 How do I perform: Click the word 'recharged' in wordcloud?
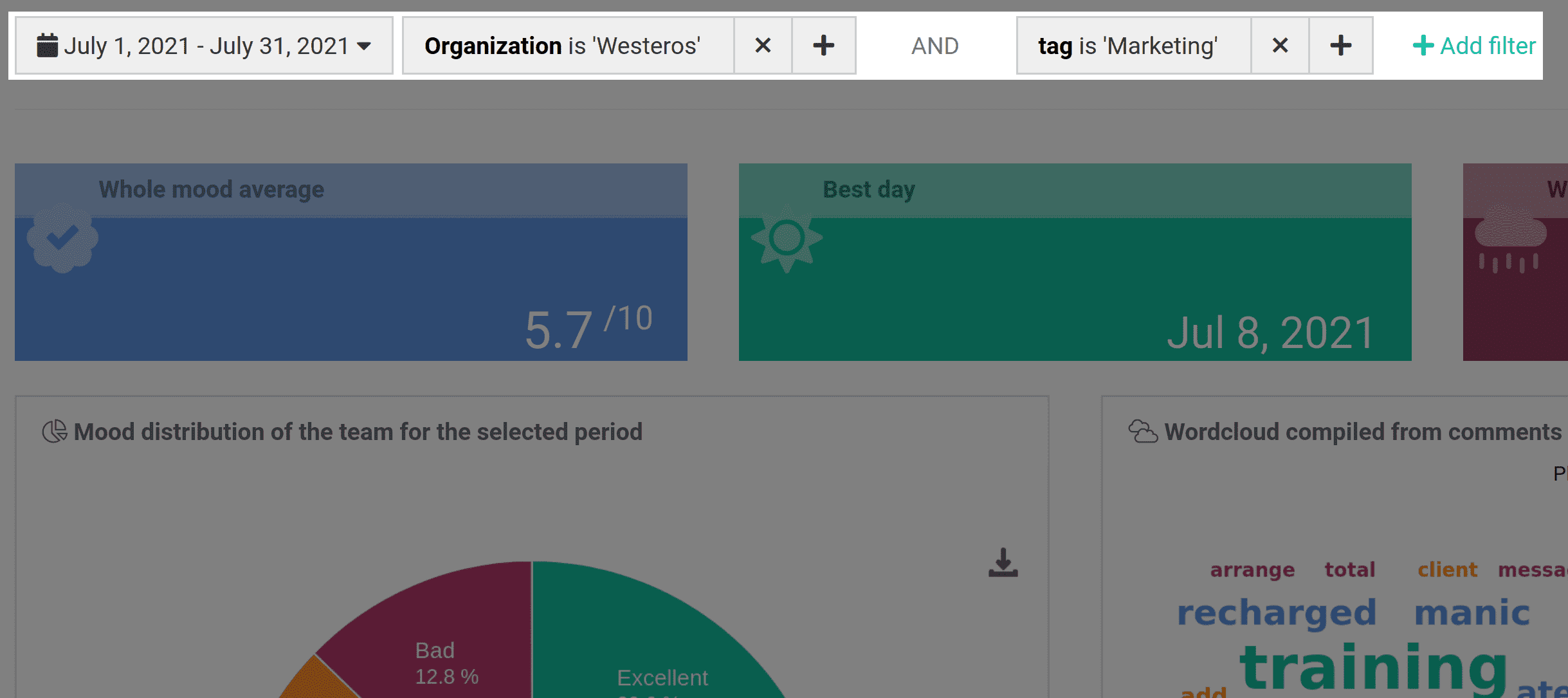[1277, 612]
